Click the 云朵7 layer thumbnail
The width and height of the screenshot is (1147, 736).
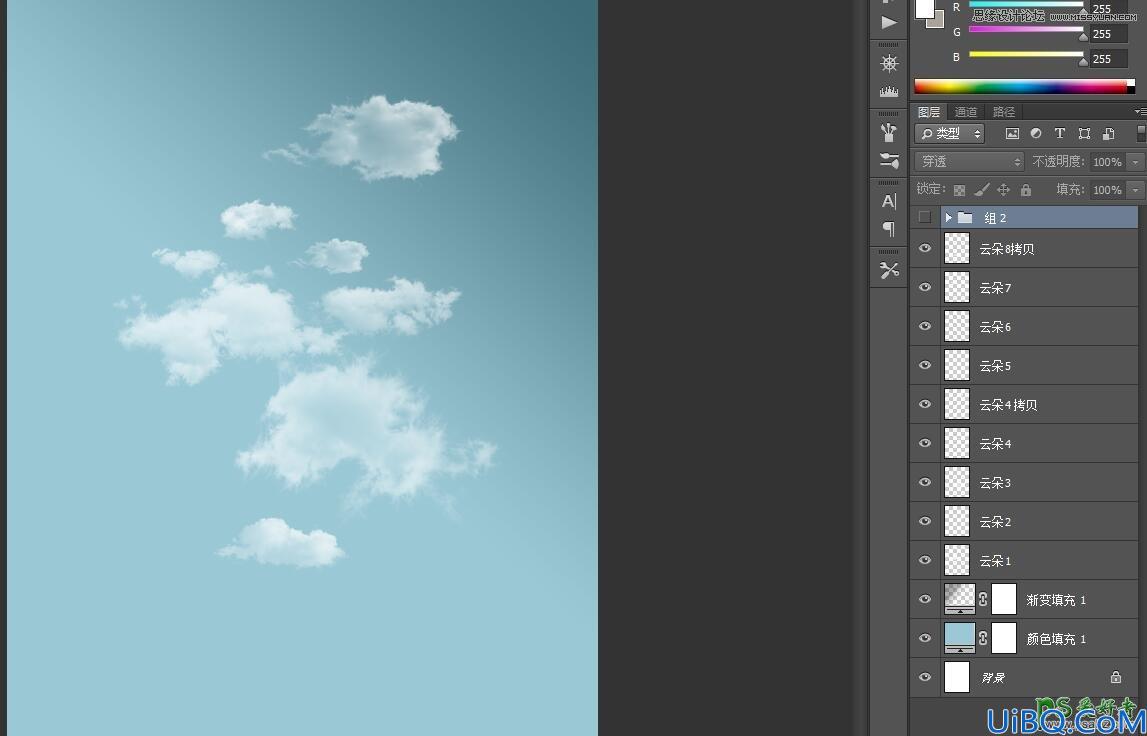(957, 288)
